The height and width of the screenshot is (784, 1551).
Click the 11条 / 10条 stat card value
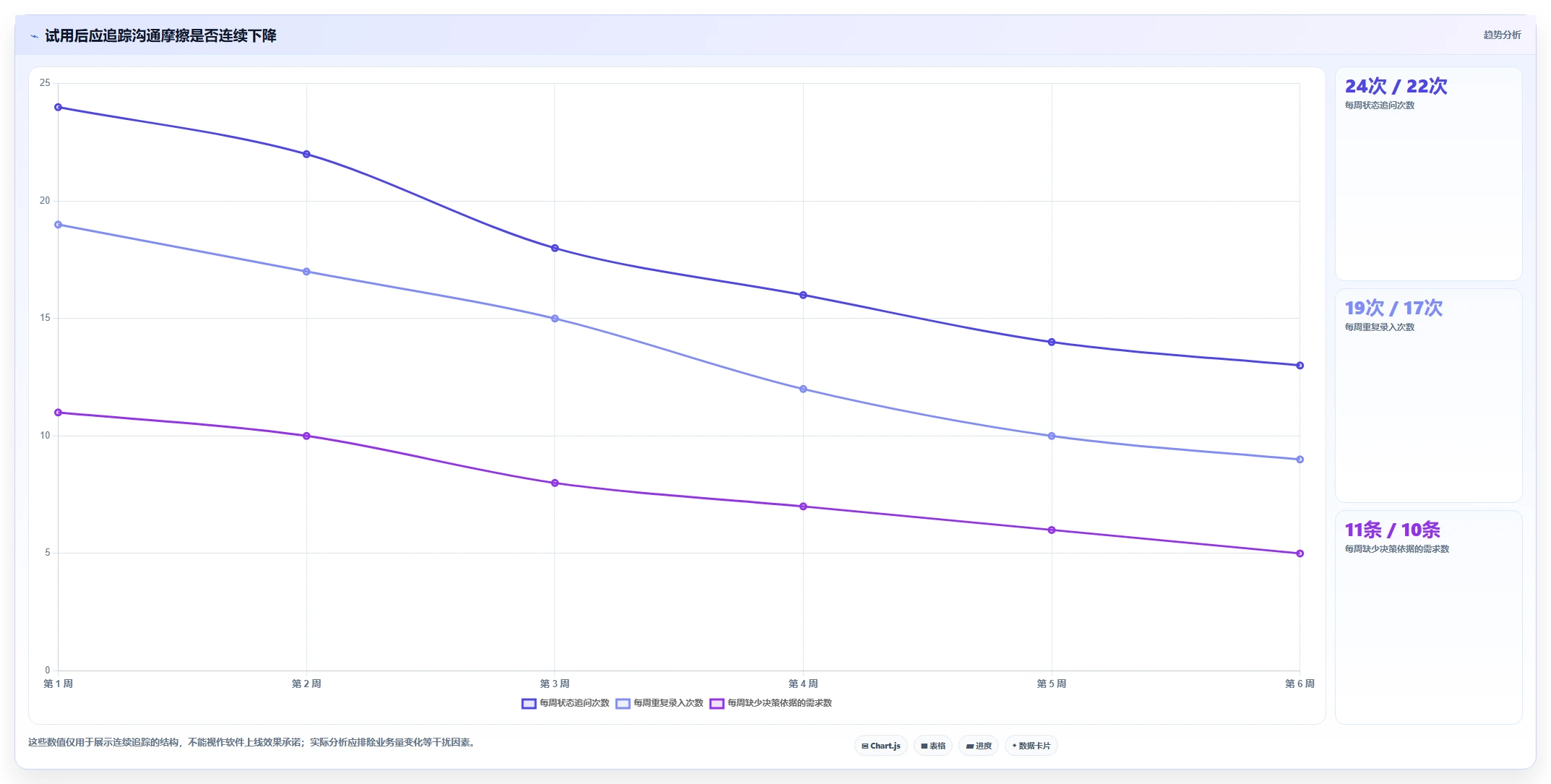point(1392,530)
